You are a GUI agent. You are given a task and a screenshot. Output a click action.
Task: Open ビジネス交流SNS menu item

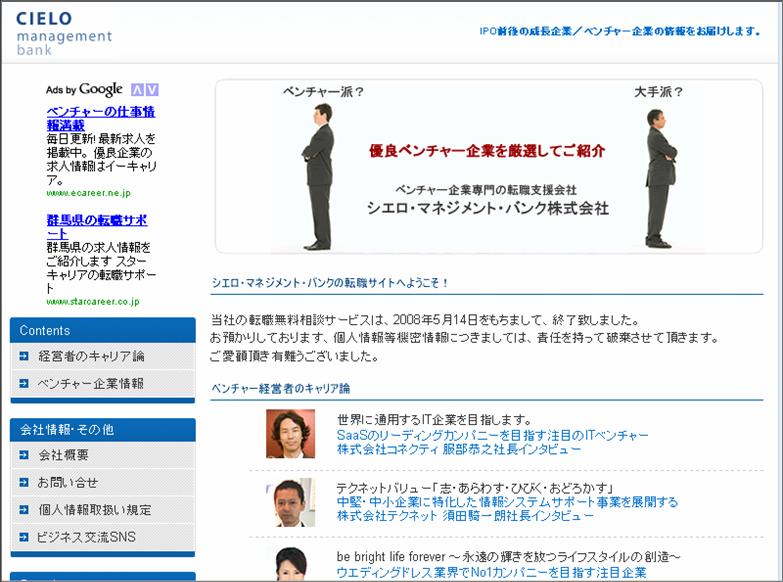coord(86,537)
